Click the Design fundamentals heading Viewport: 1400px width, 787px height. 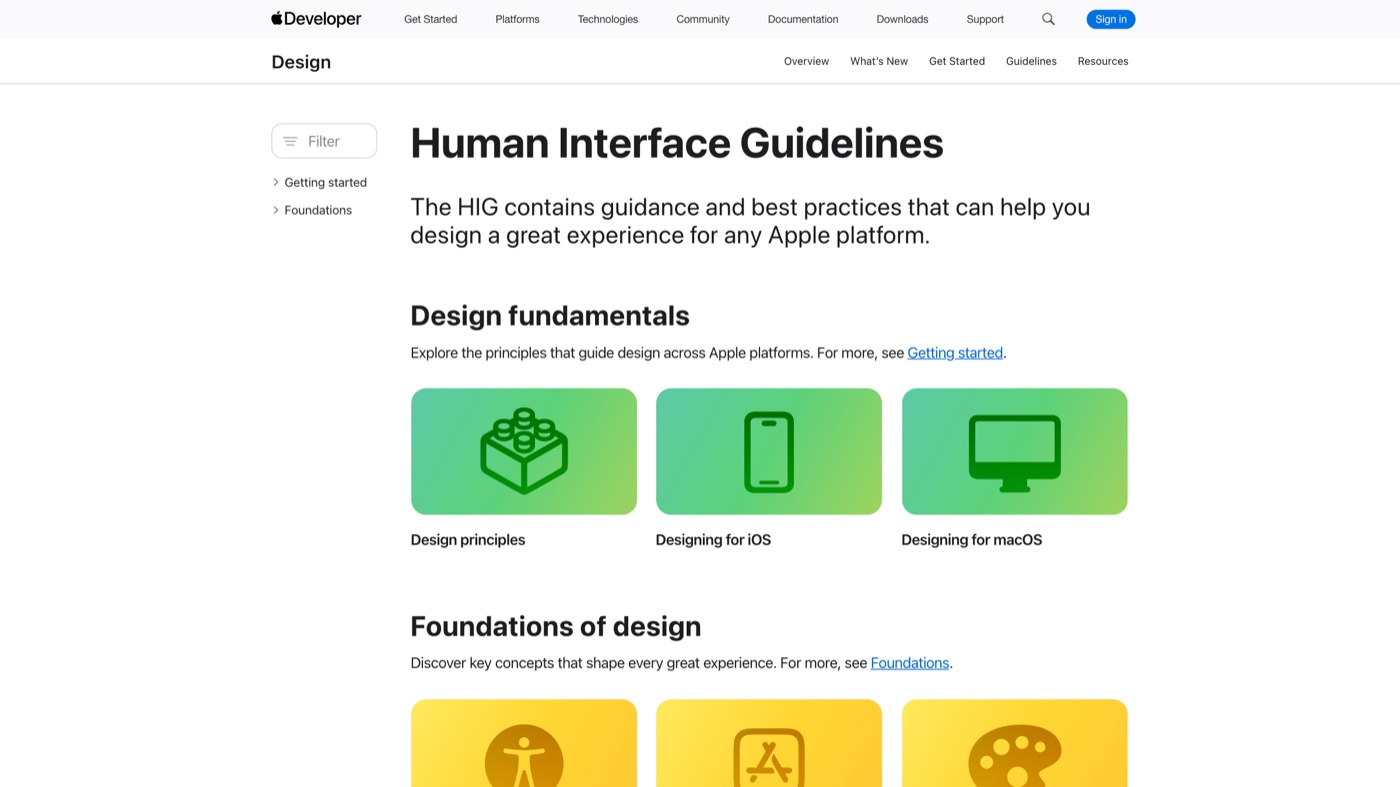[x=550, y=316]
